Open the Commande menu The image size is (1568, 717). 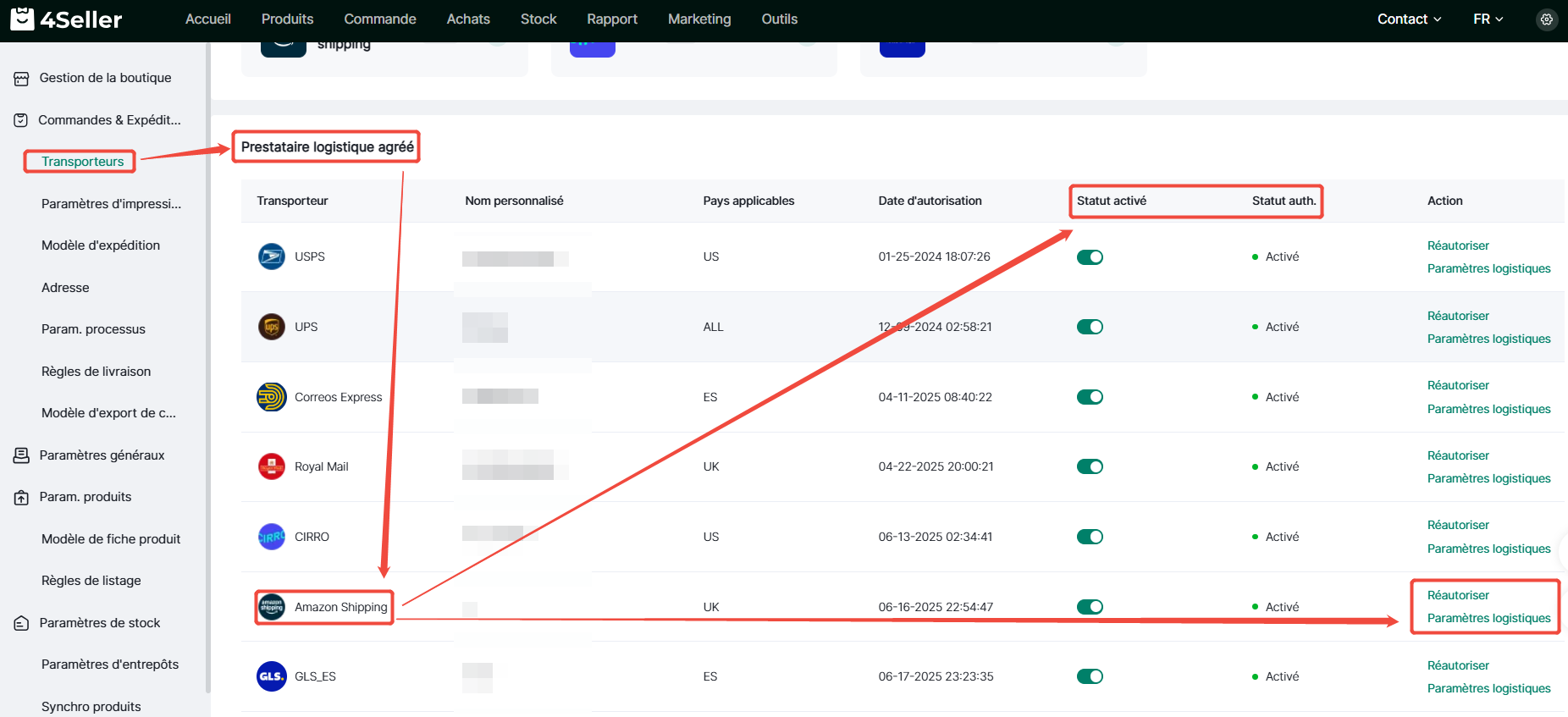pos(380,19)
